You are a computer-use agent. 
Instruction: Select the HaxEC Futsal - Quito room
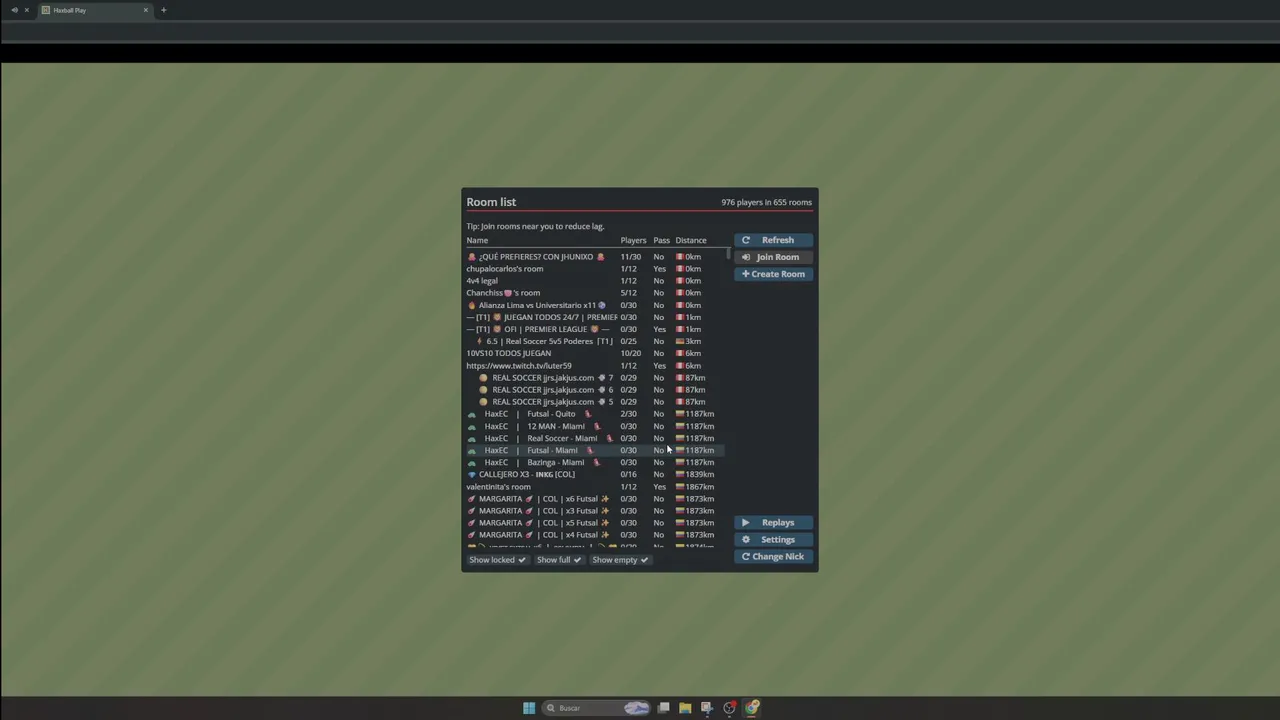595,414
